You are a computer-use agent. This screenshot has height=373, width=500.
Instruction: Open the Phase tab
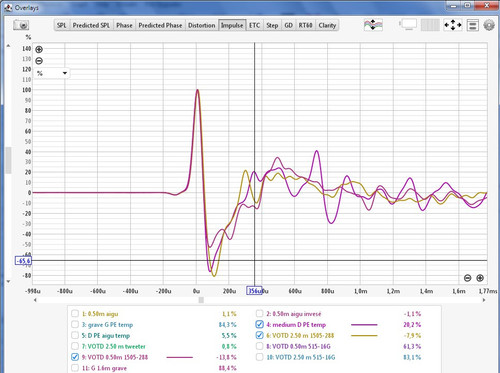tap(124, 25)
